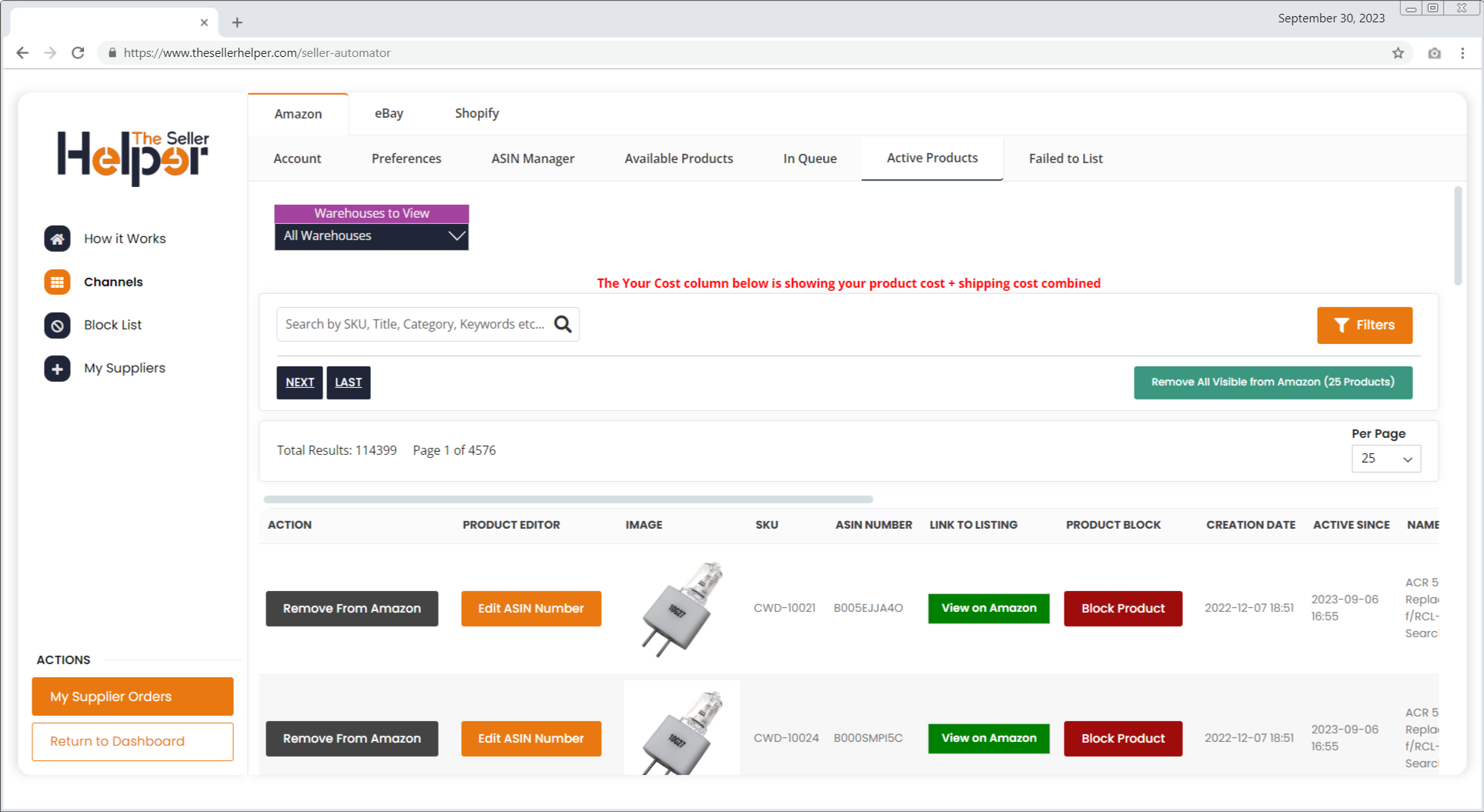Click the horizontal table scrollbar
The width and height of the screenshot is (1484, 812).
coord(568,499)
